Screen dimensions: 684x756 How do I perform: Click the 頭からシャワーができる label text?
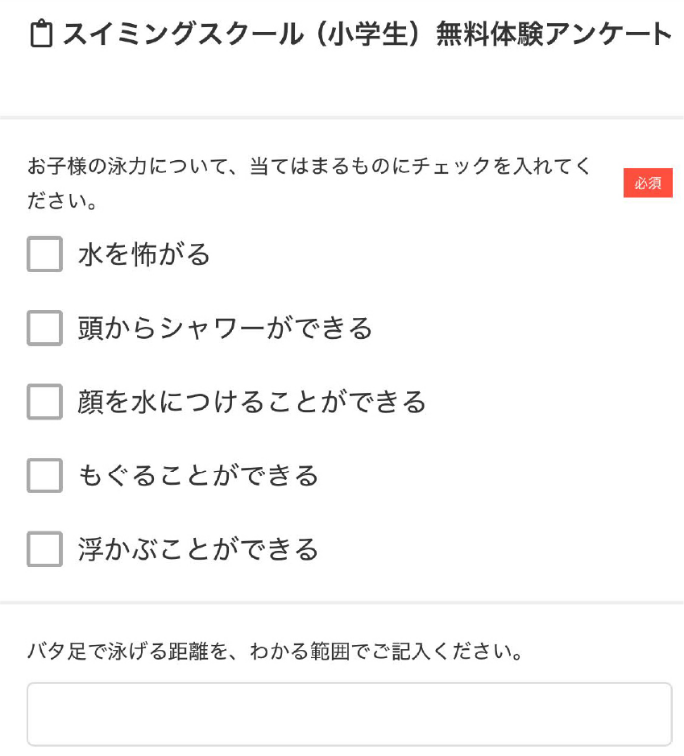(225, 328)
